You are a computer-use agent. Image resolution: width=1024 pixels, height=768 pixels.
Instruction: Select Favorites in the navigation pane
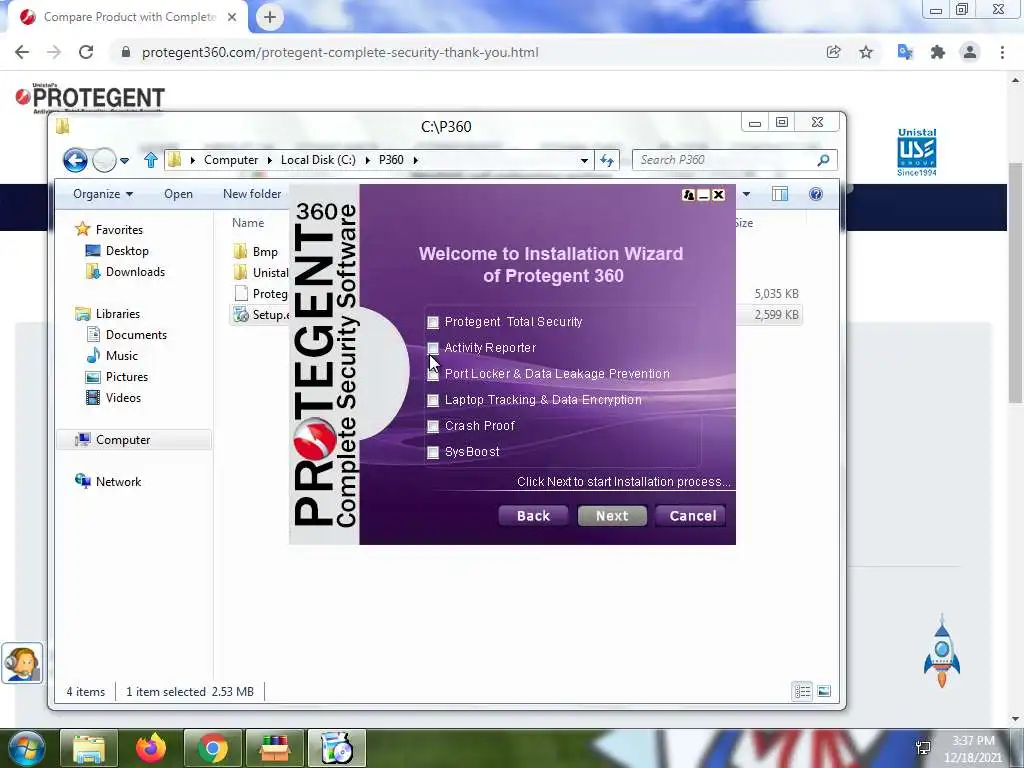[x=119, y=230]
